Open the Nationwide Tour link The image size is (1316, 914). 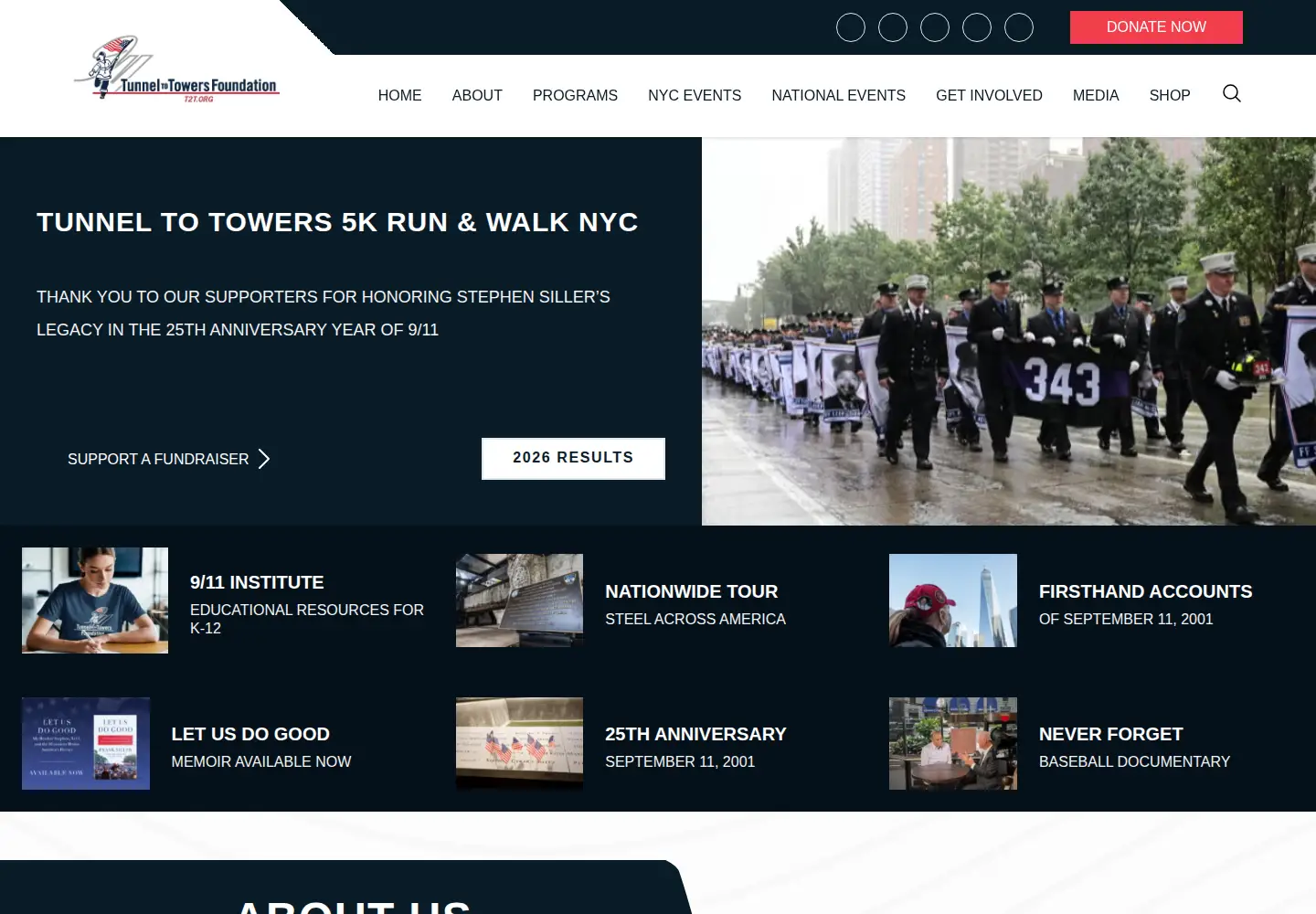[692, 591]
